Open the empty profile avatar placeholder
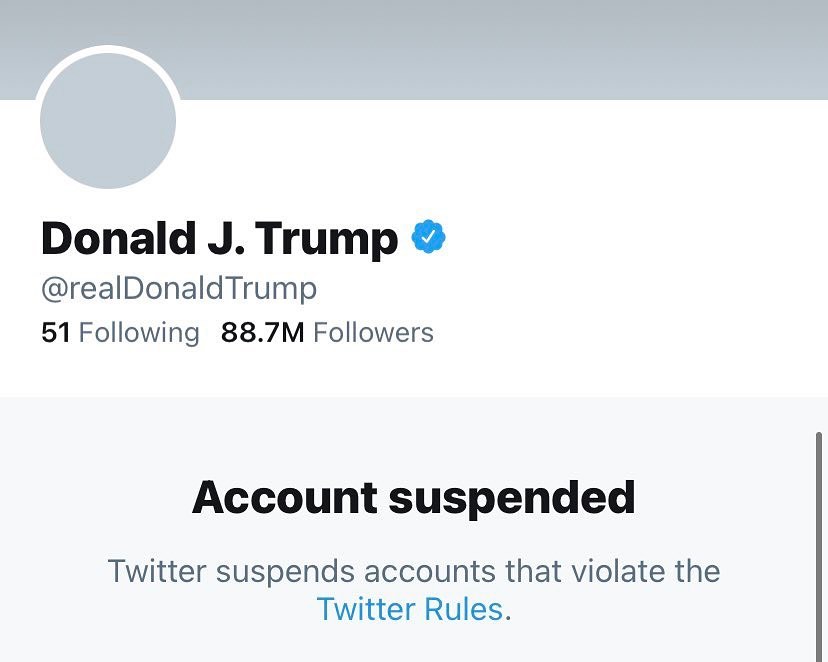 108,121
